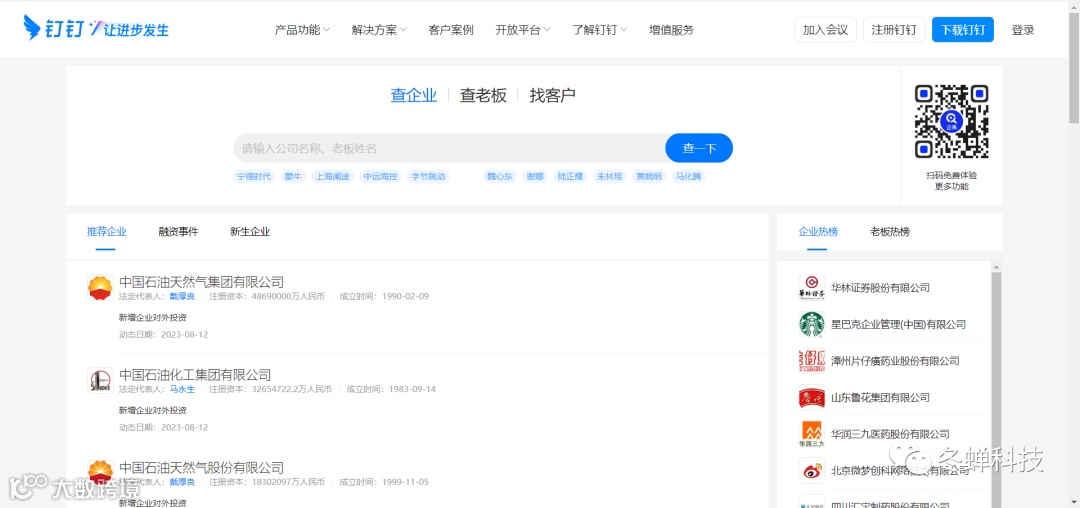
Task: Click the 查一下 search button
Action: (x=699, y=148)
